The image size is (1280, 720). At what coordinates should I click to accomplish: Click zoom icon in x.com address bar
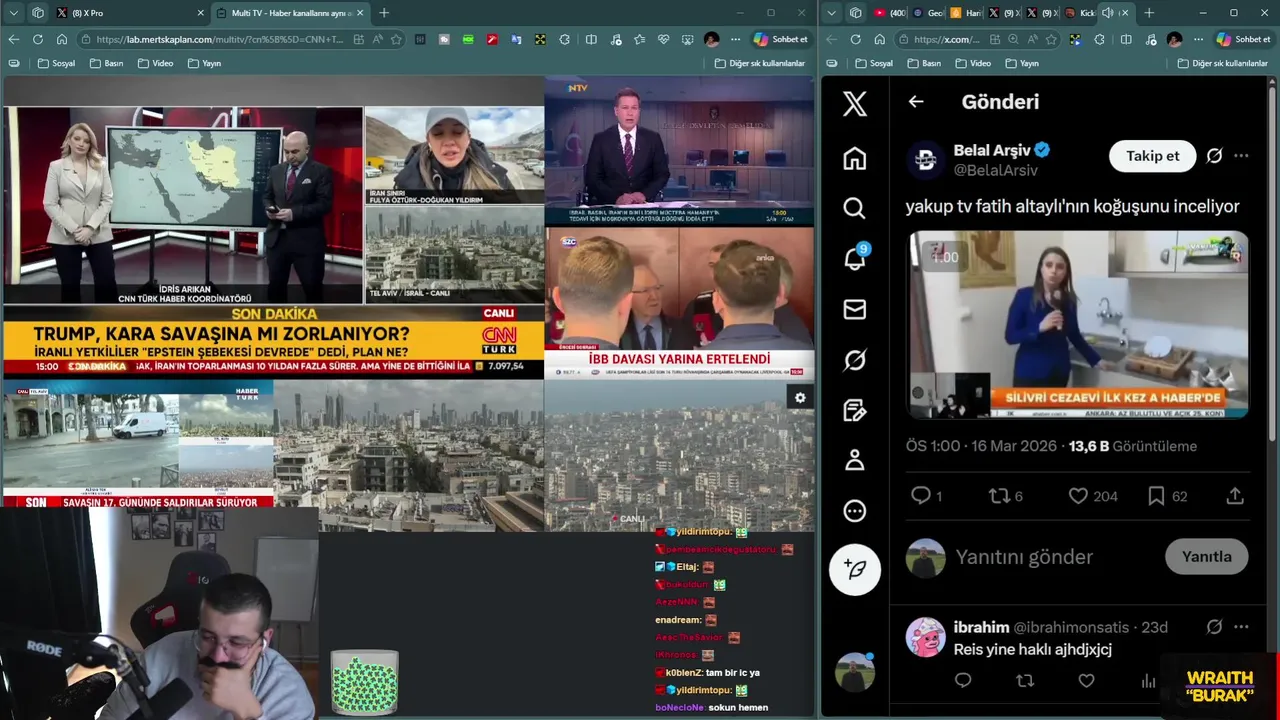[x=1013, y=39]
